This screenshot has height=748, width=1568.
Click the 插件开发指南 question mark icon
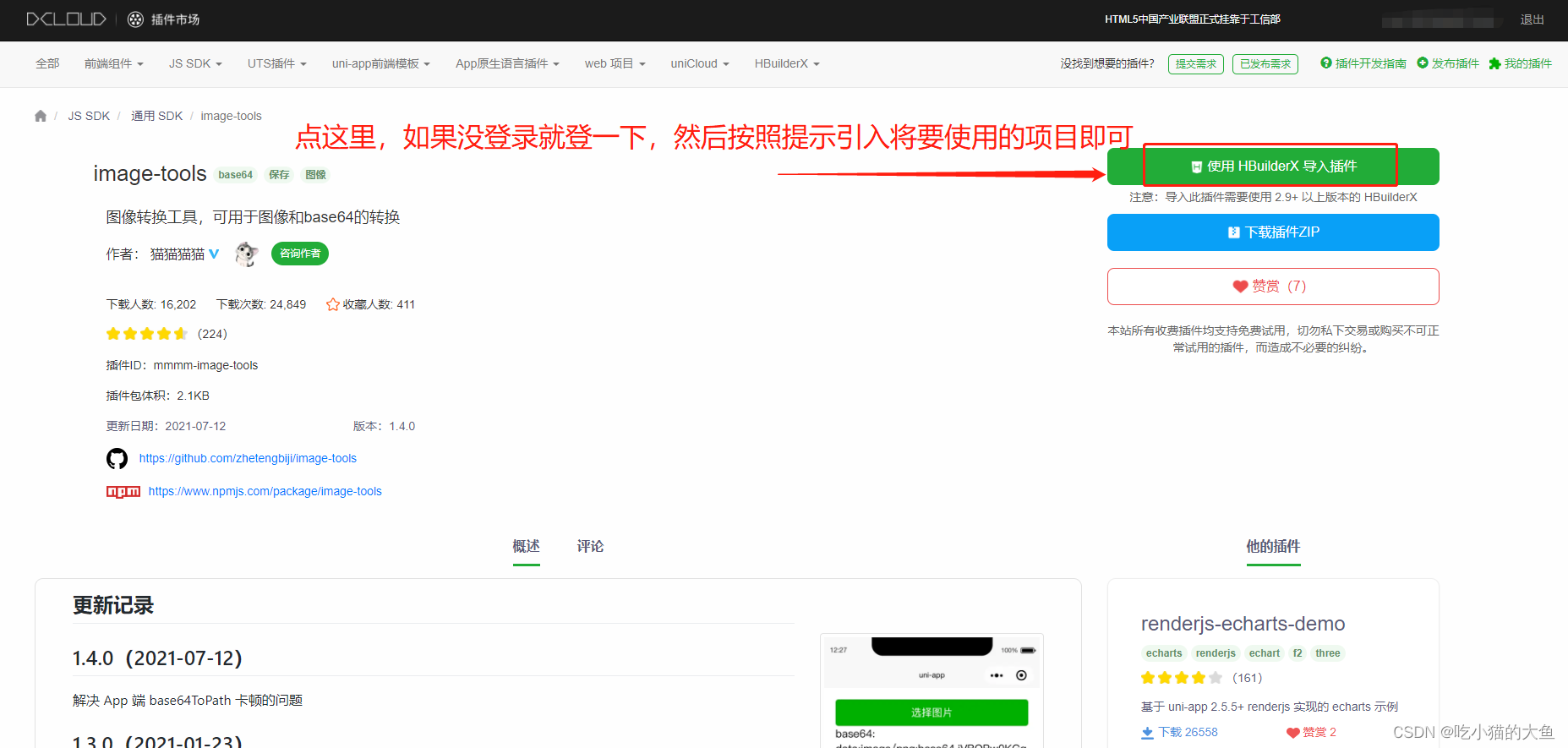tap(1326, 63)
